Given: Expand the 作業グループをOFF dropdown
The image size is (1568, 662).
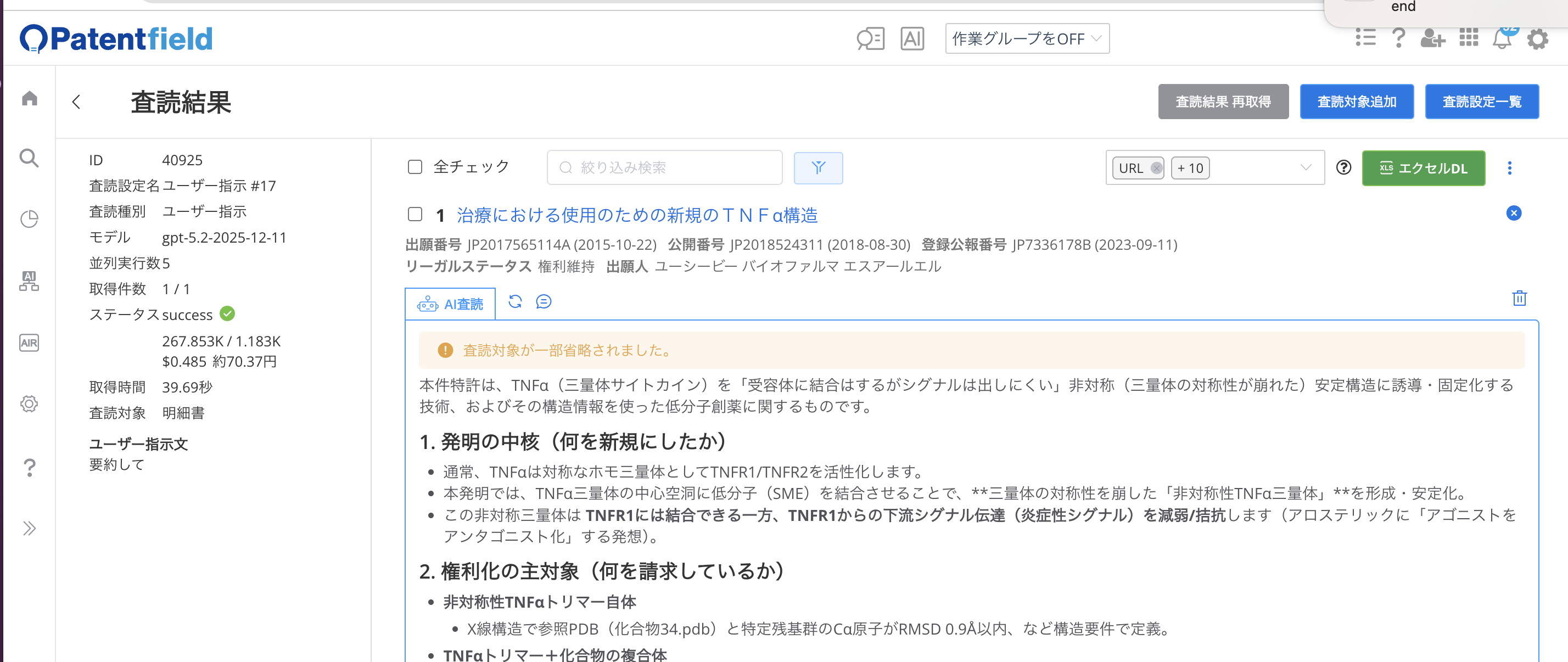Looking at the screenshot, I should pos(1026,39).
